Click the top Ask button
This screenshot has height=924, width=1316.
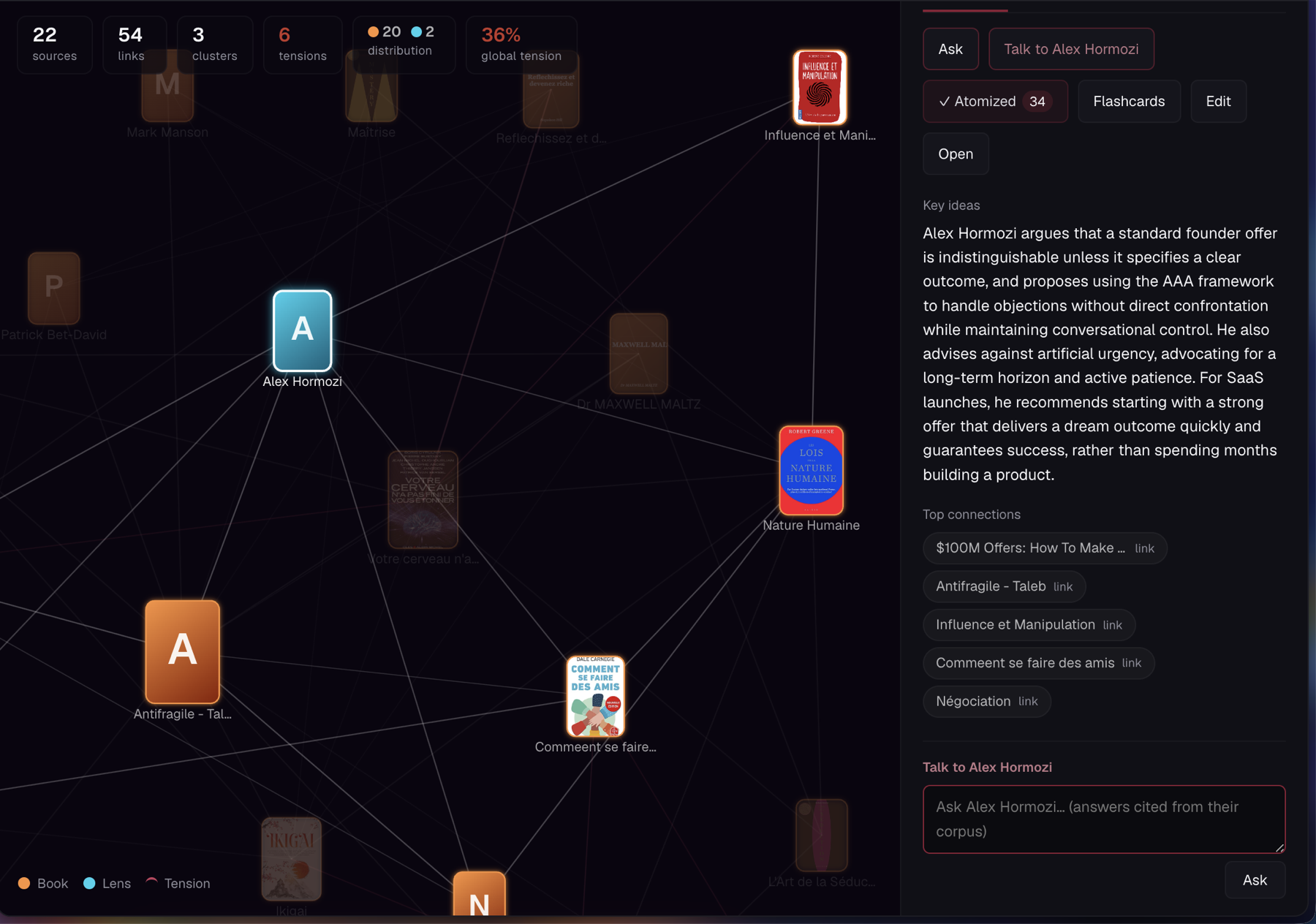click(950, 49)
